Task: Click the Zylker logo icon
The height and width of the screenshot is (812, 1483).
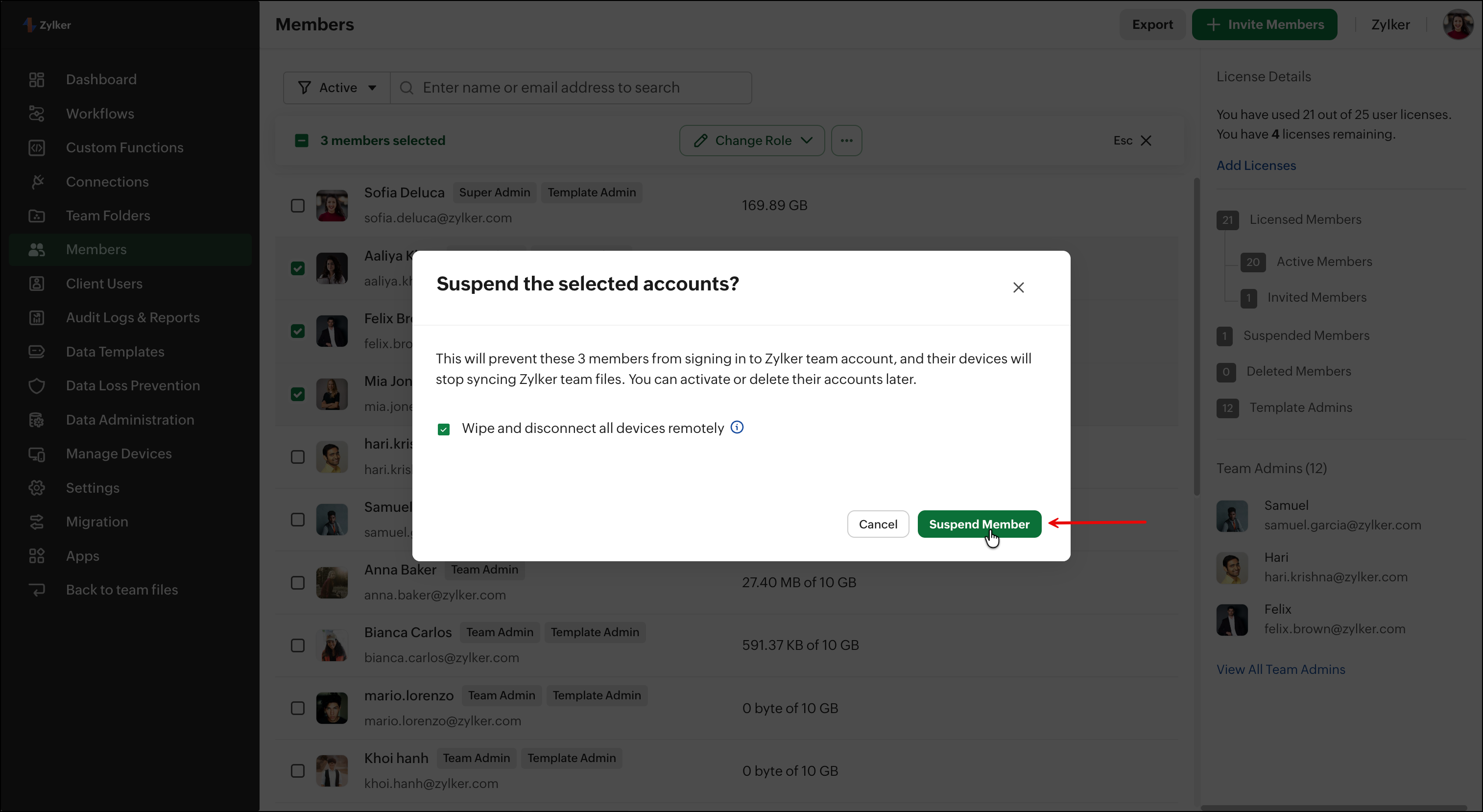Action: click(x=29, y=25)
